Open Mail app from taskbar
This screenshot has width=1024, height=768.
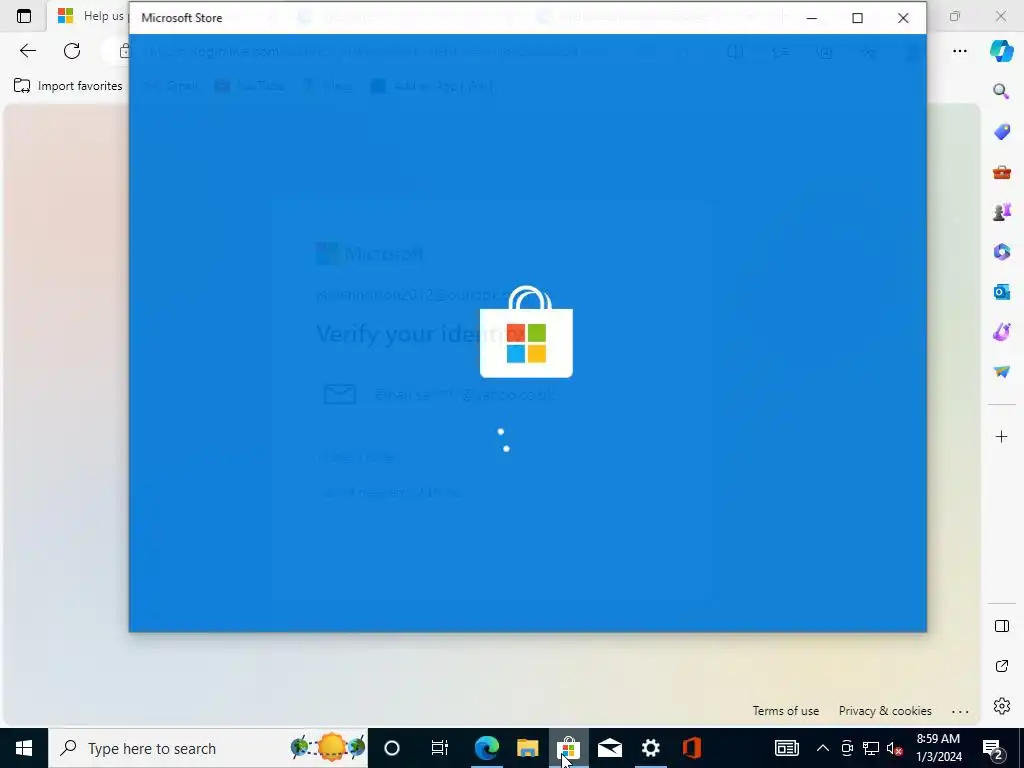(610, 748)
